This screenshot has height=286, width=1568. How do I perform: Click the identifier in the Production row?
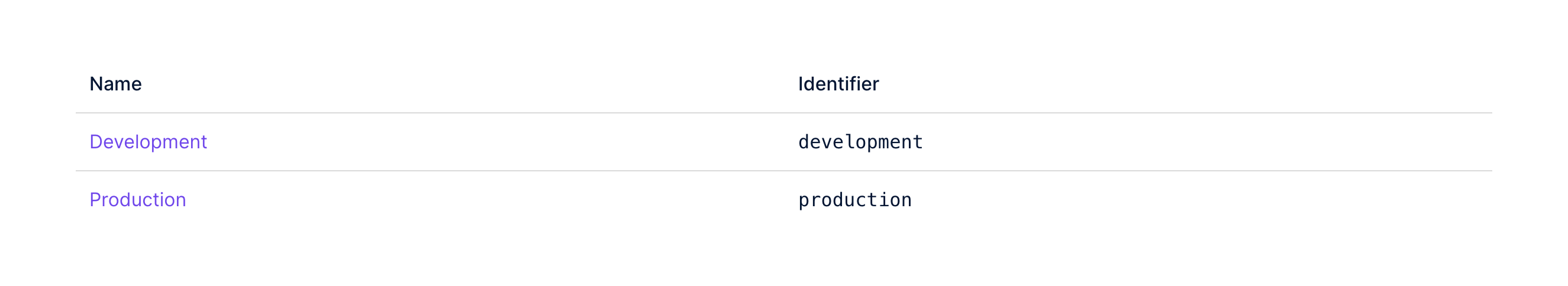point(854,200)
